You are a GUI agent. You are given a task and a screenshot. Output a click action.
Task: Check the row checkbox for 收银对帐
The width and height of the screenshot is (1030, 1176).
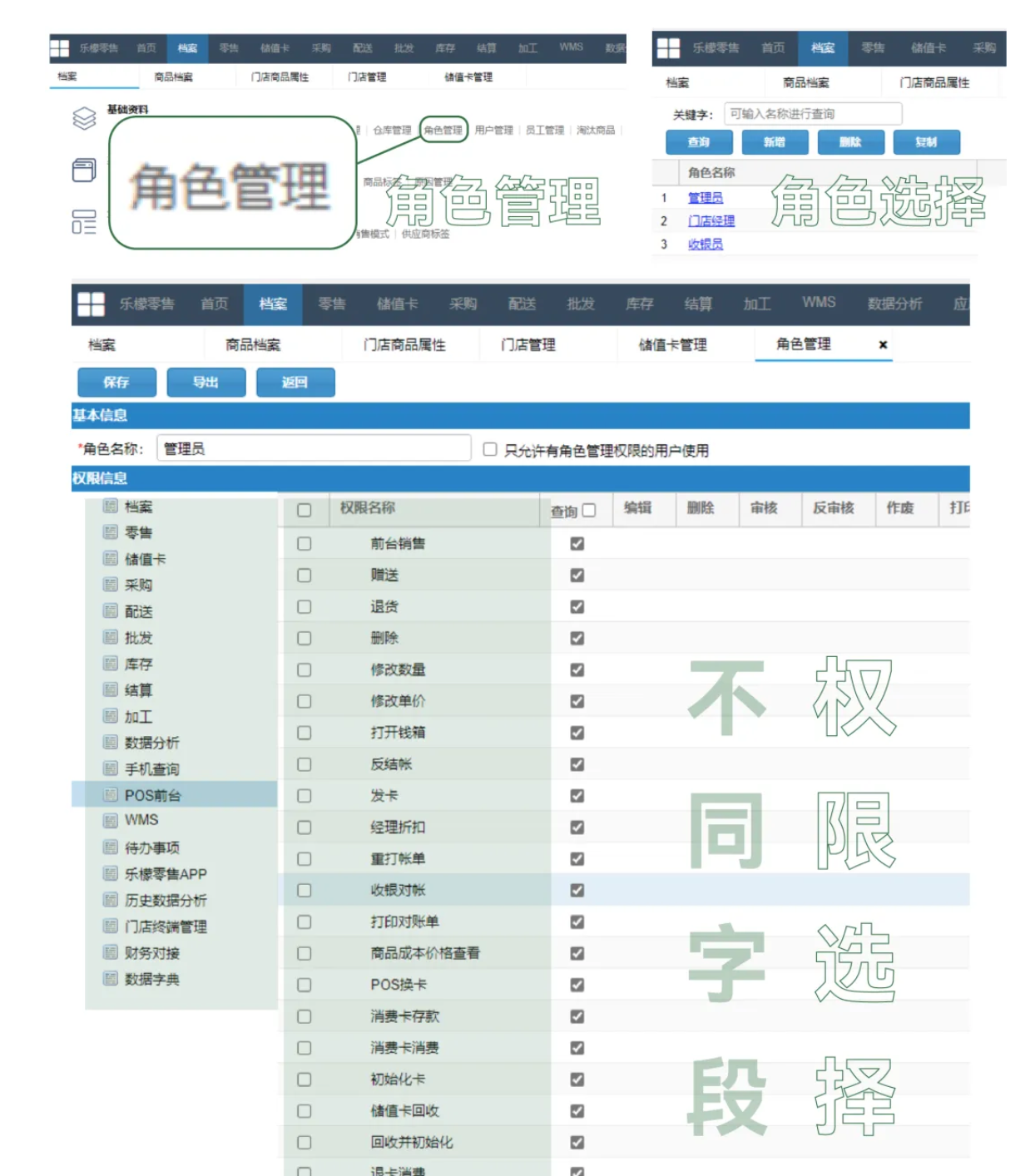[x=305, y=891]
